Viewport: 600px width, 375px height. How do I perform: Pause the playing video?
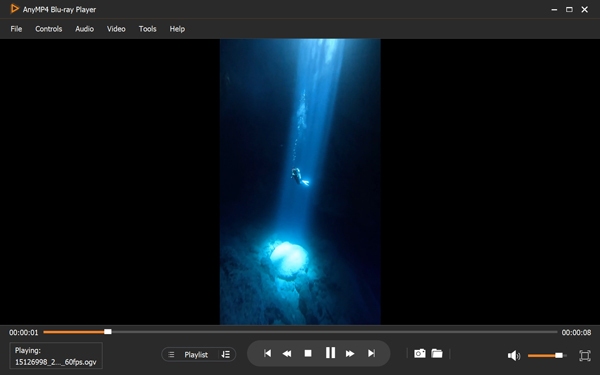coord(330,352)
